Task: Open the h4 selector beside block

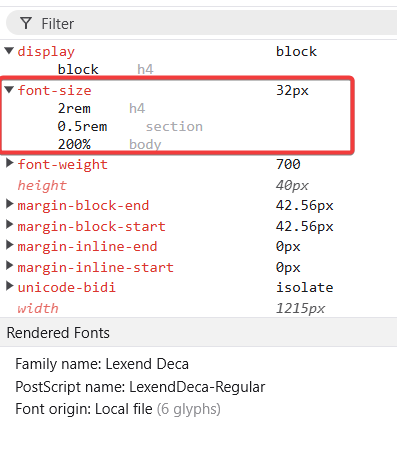Action: [145, 69]
